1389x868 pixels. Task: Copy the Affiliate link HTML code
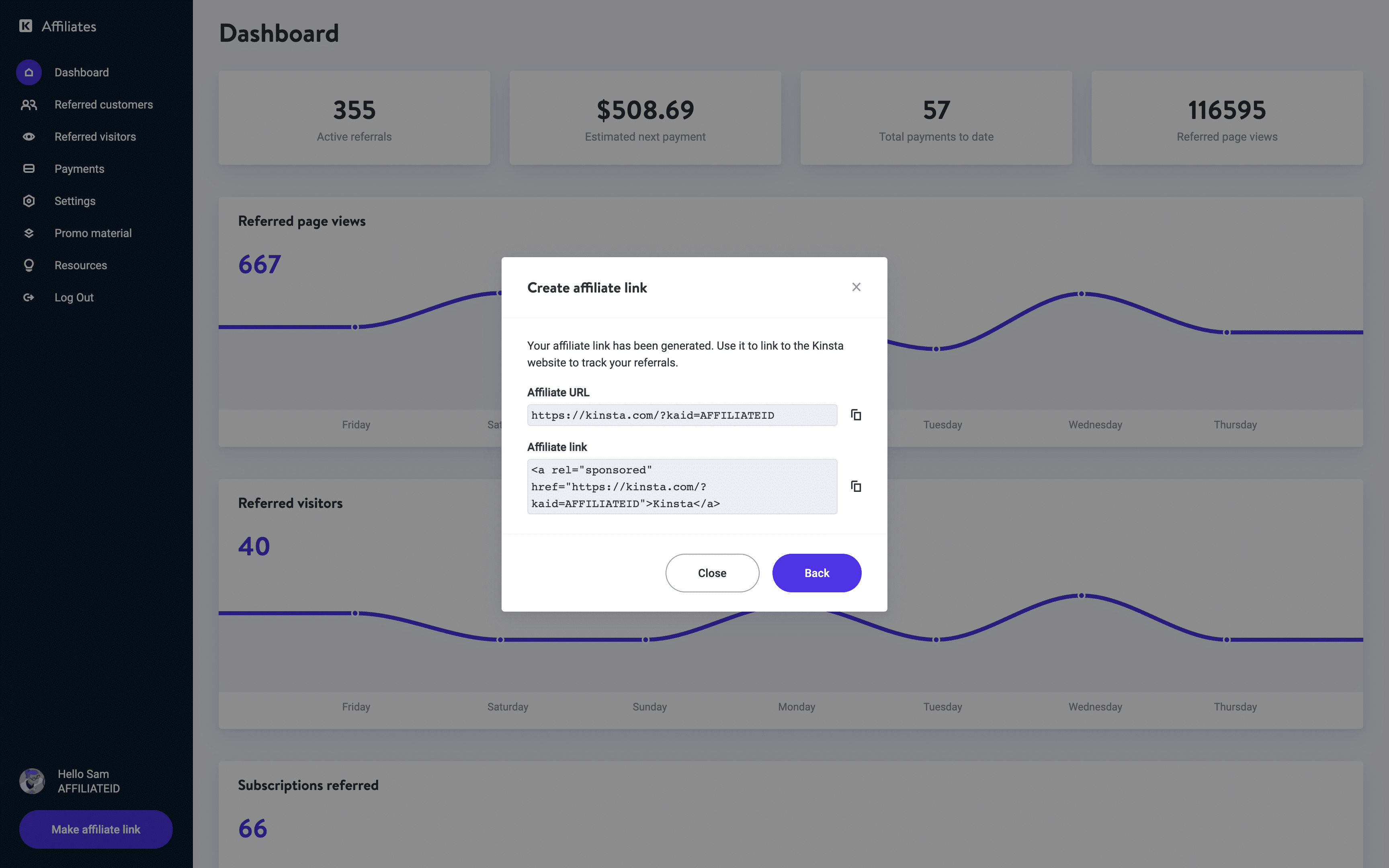[x=855, y=486]
